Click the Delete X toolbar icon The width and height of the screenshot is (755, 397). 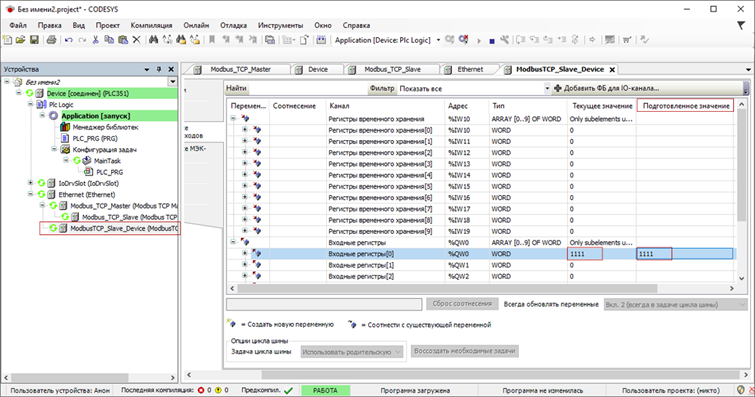click(x=137, y=40)
